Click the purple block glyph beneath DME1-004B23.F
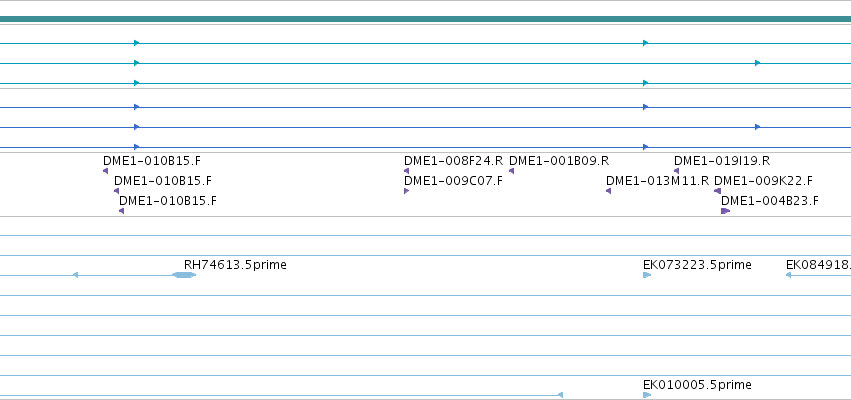Image resolution: width=851 pixels, height=400 pixels. point(725,211)
